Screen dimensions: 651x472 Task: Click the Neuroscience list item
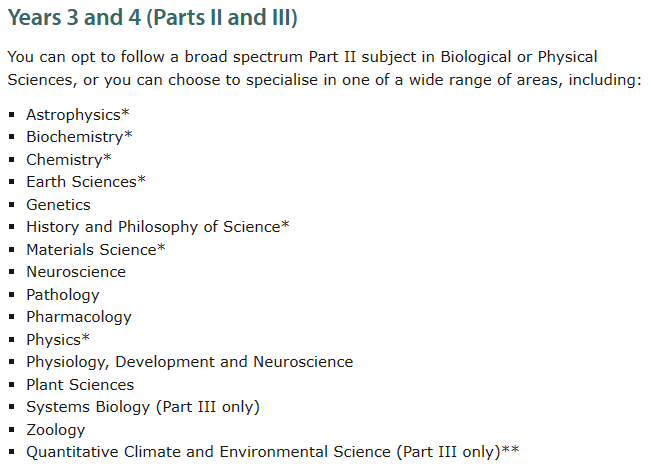click(76, 272)
